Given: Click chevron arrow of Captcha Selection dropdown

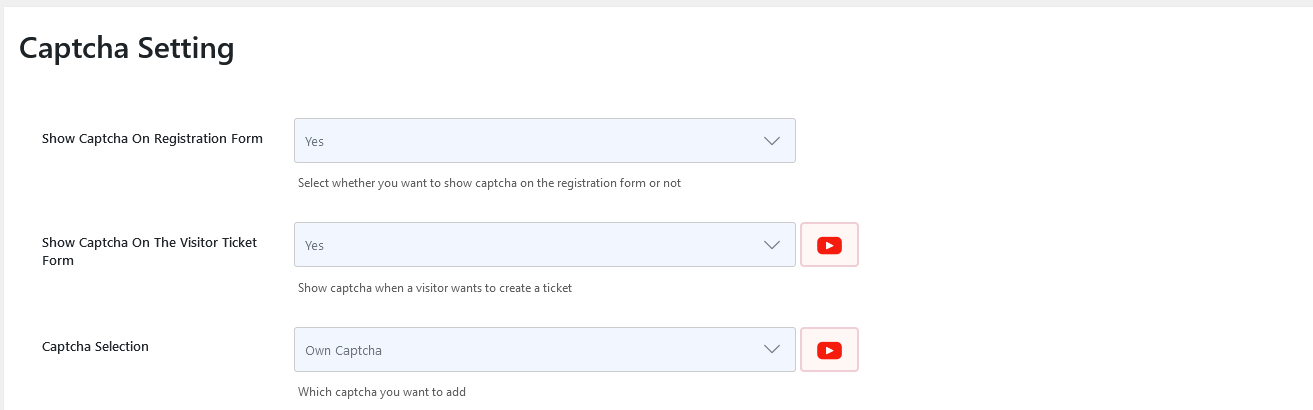Looking at the screenshot, I should (772, 350).
